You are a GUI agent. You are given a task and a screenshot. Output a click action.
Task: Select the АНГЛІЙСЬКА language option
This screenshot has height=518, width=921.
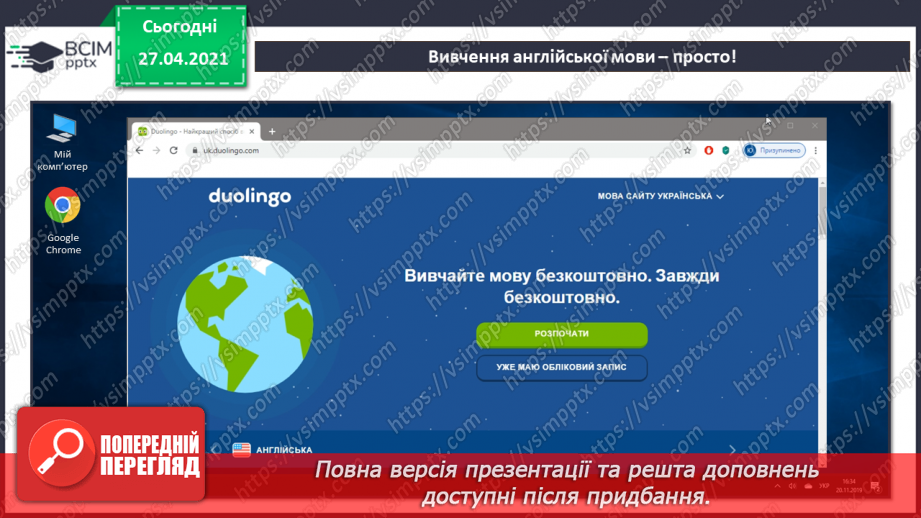[273, 450]
